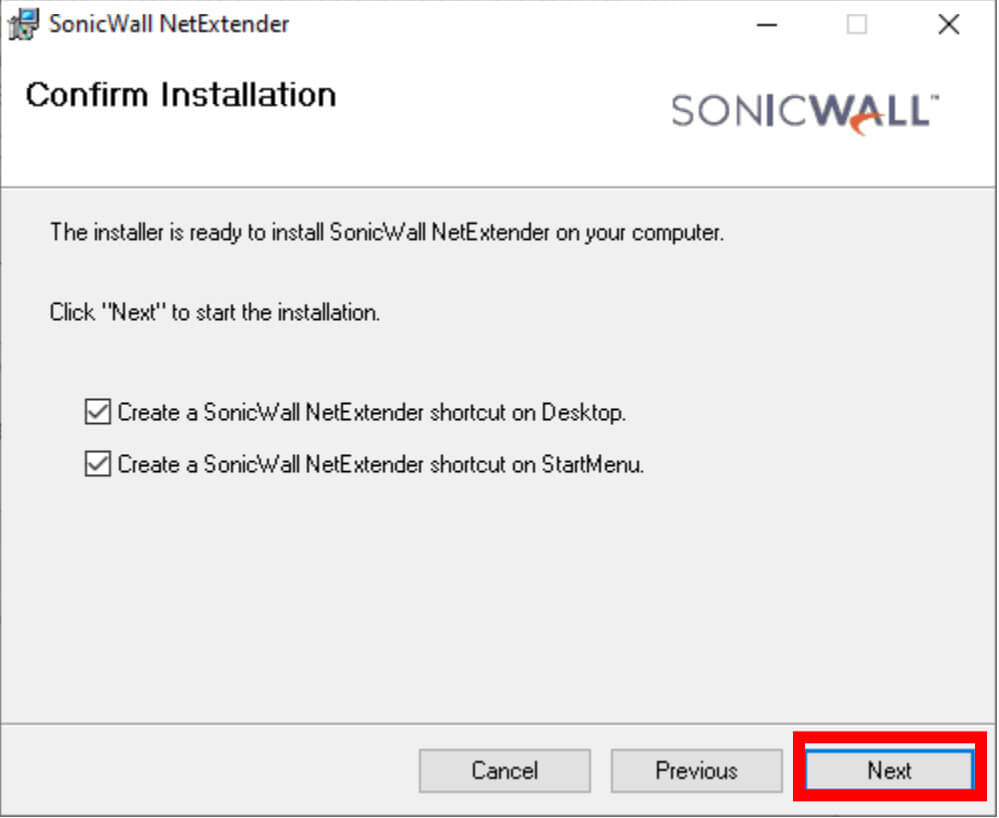Click the installer icon in the title bar
This screenshot has width=999, height=818.
click(23, 24)
